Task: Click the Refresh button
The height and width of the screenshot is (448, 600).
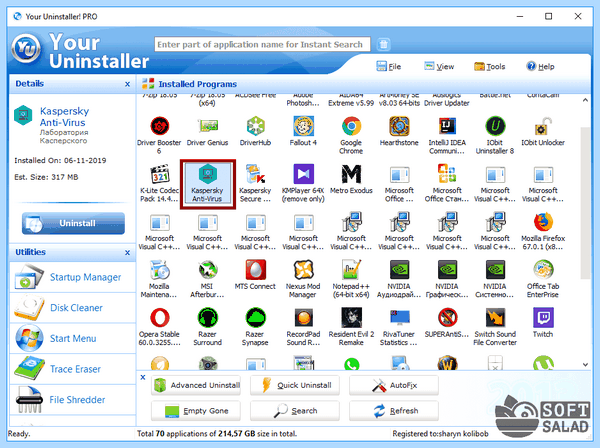Action: click(x=394, y=411)
